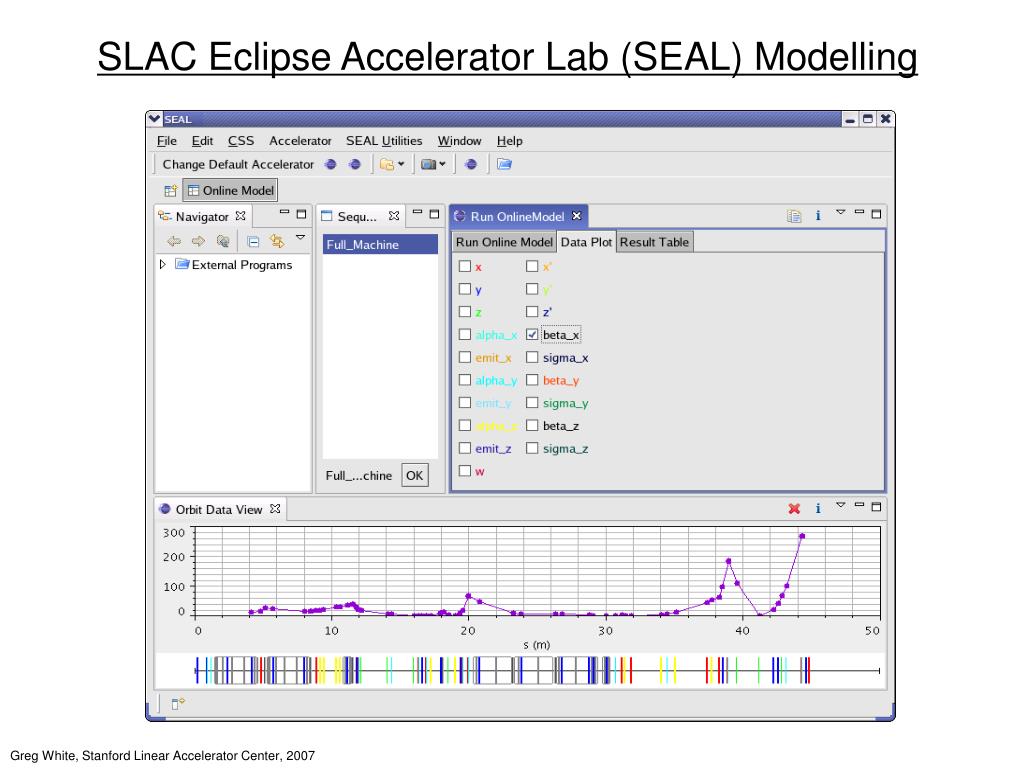Image resolution: width=1024 pixels, height=768 pixels.
Task: Open the File menu
Action: (x=167, y=141)
